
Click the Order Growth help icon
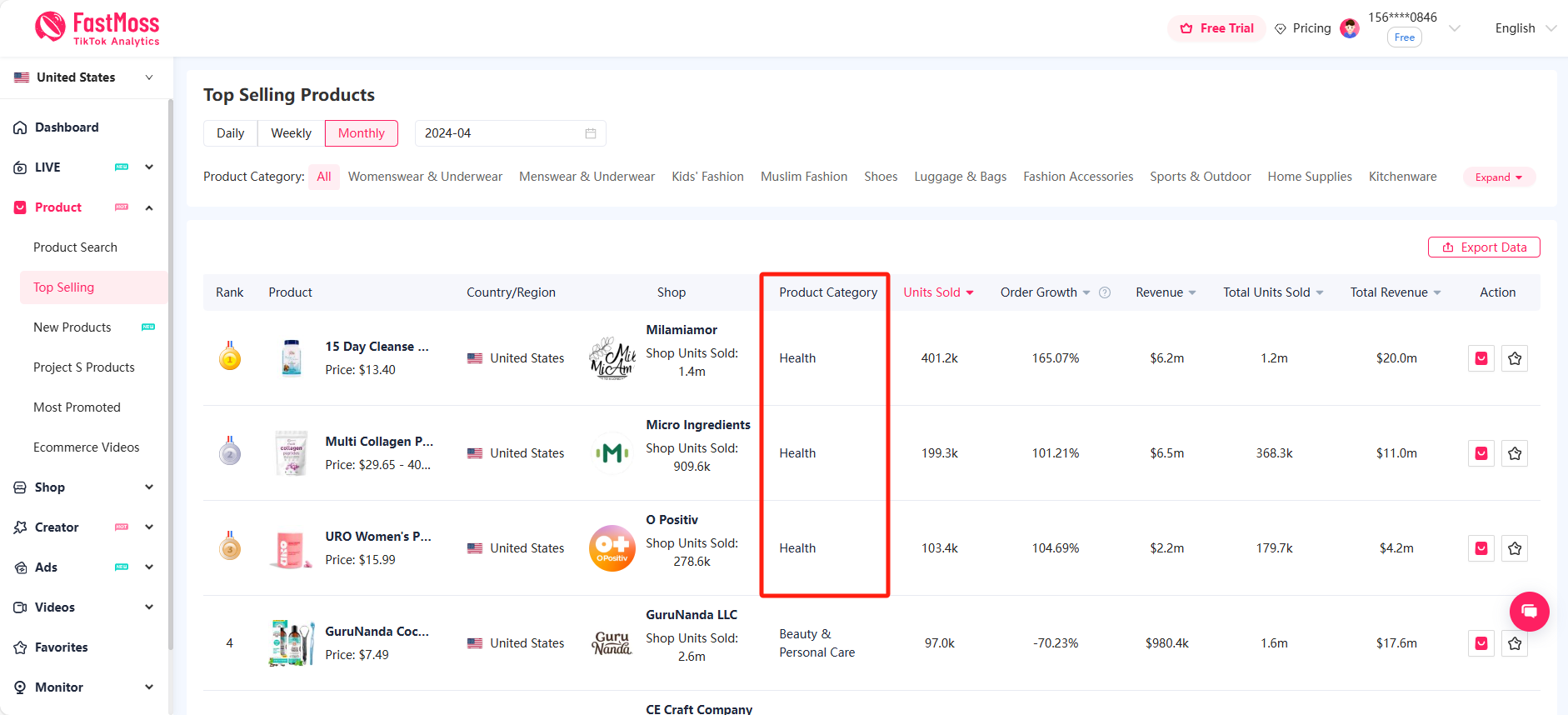click(1105, 292)
